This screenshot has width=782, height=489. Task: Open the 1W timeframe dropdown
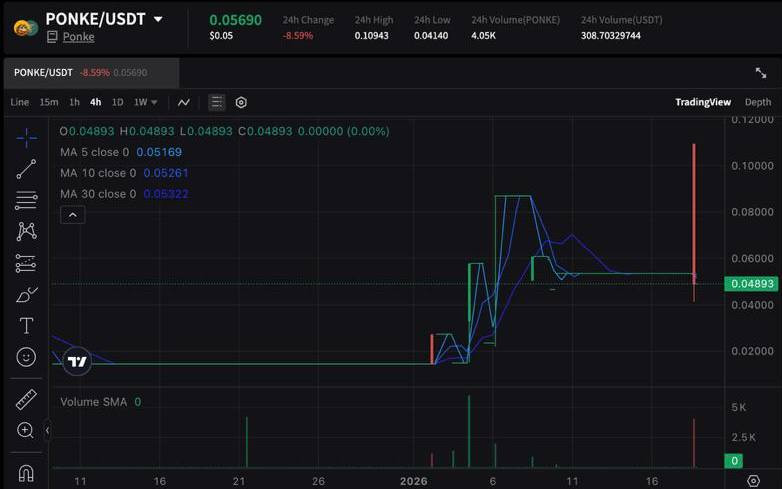[x=146, y=102]
